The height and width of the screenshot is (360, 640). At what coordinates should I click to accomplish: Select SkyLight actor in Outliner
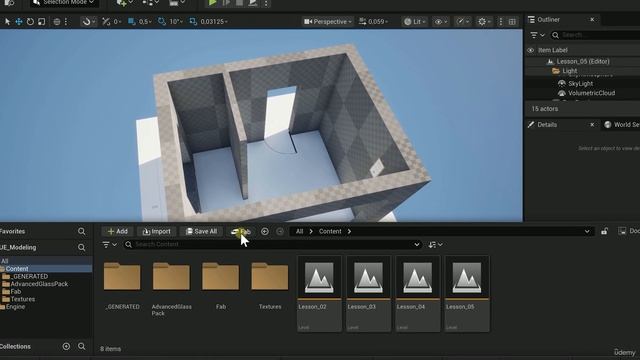click(x=580, y=83)
